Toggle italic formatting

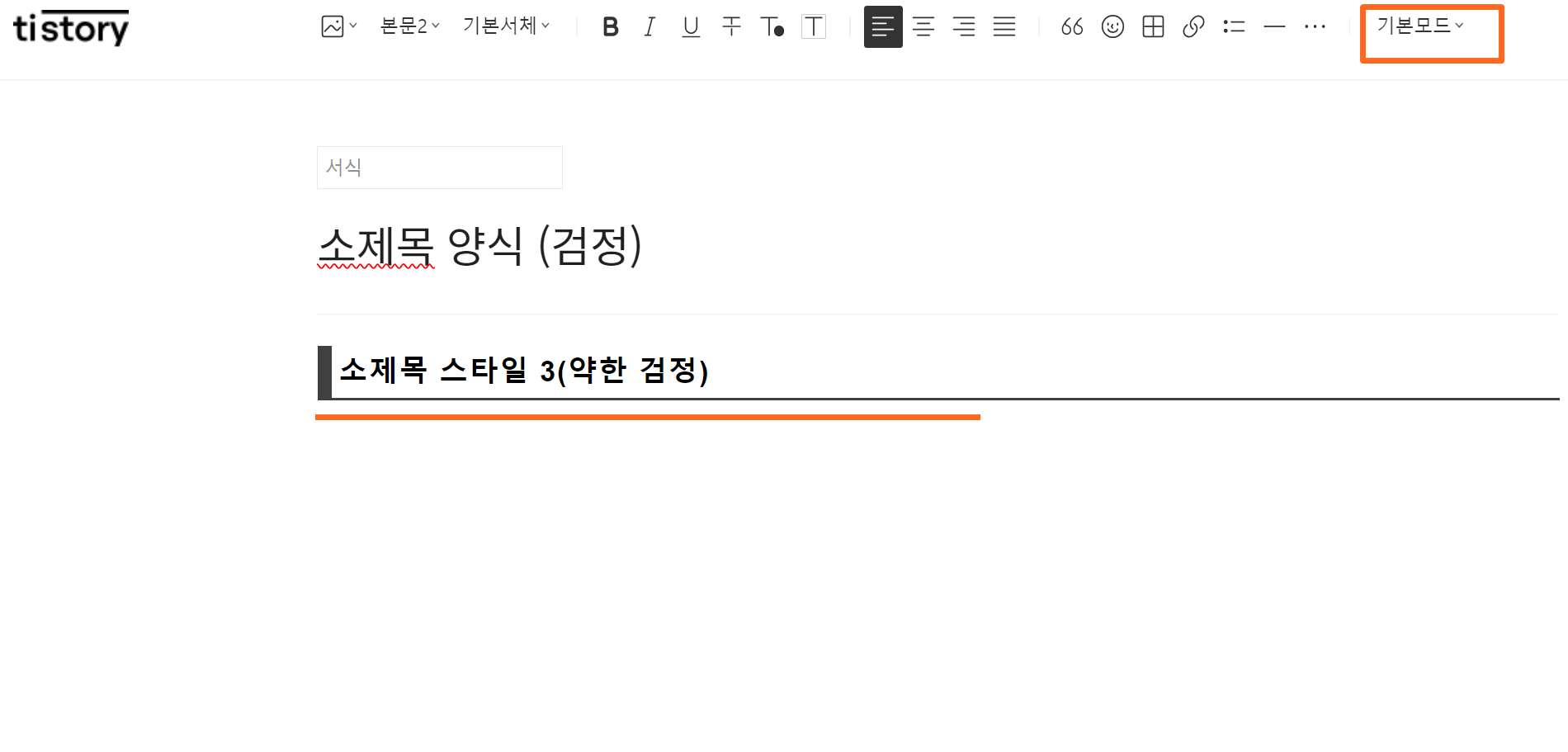point(649,26)
